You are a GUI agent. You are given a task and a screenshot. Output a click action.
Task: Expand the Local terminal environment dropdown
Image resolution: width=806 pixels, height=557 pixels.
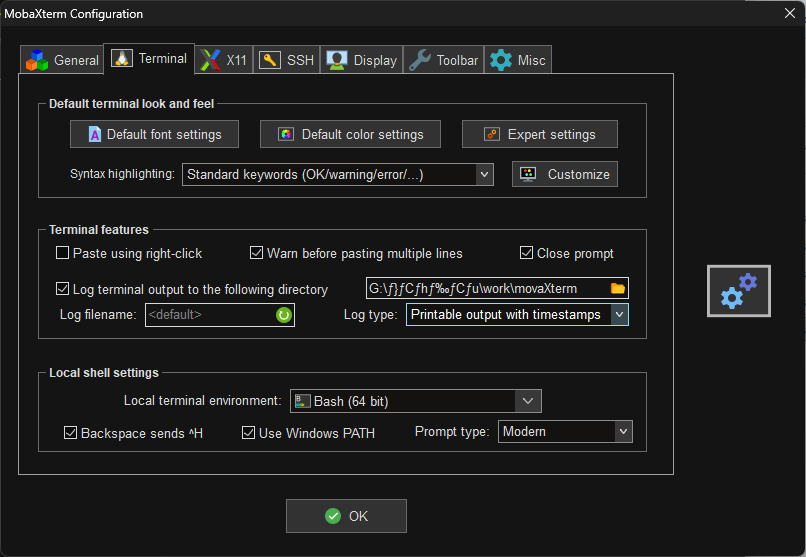pos(528,401)
